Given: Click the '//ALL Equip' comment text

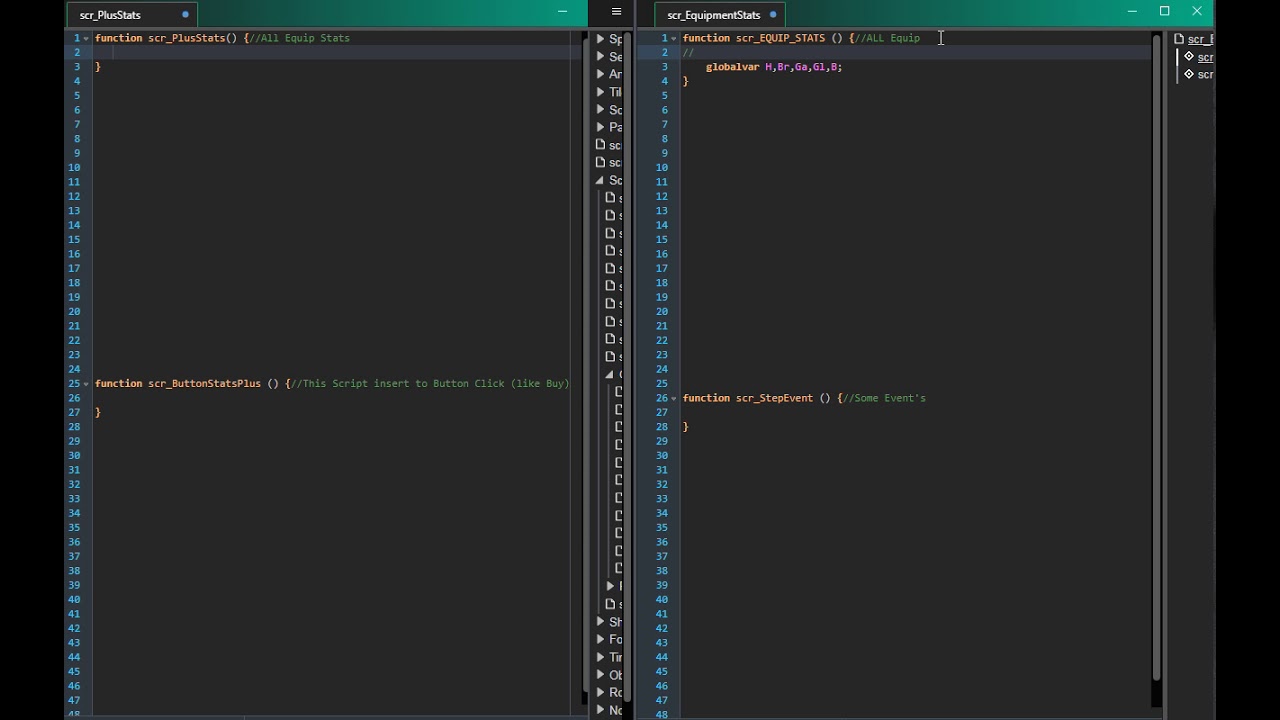Looking at the screenshot, I should (x=888, y=38).
